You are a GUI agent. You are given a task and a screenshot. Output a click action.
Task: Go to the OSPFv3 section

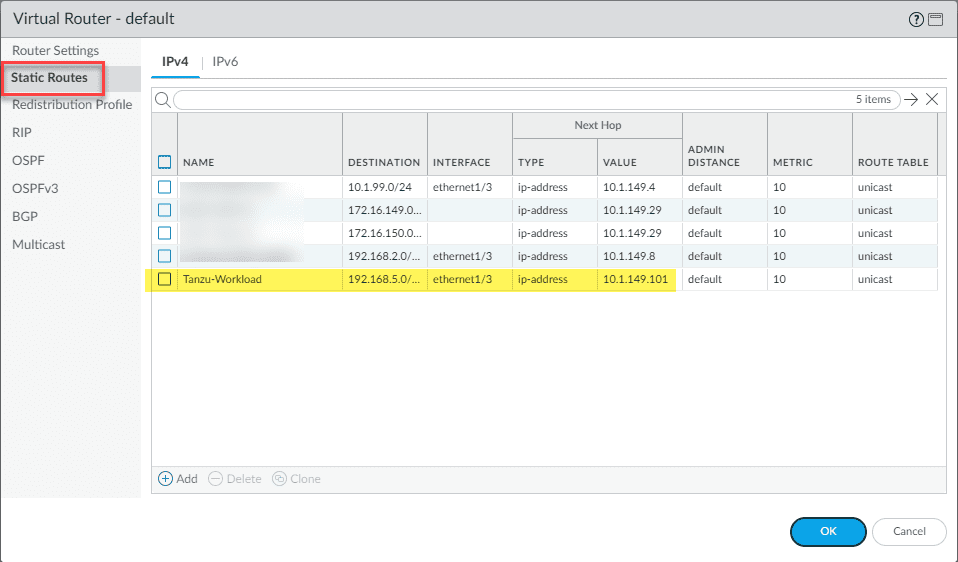33,188
